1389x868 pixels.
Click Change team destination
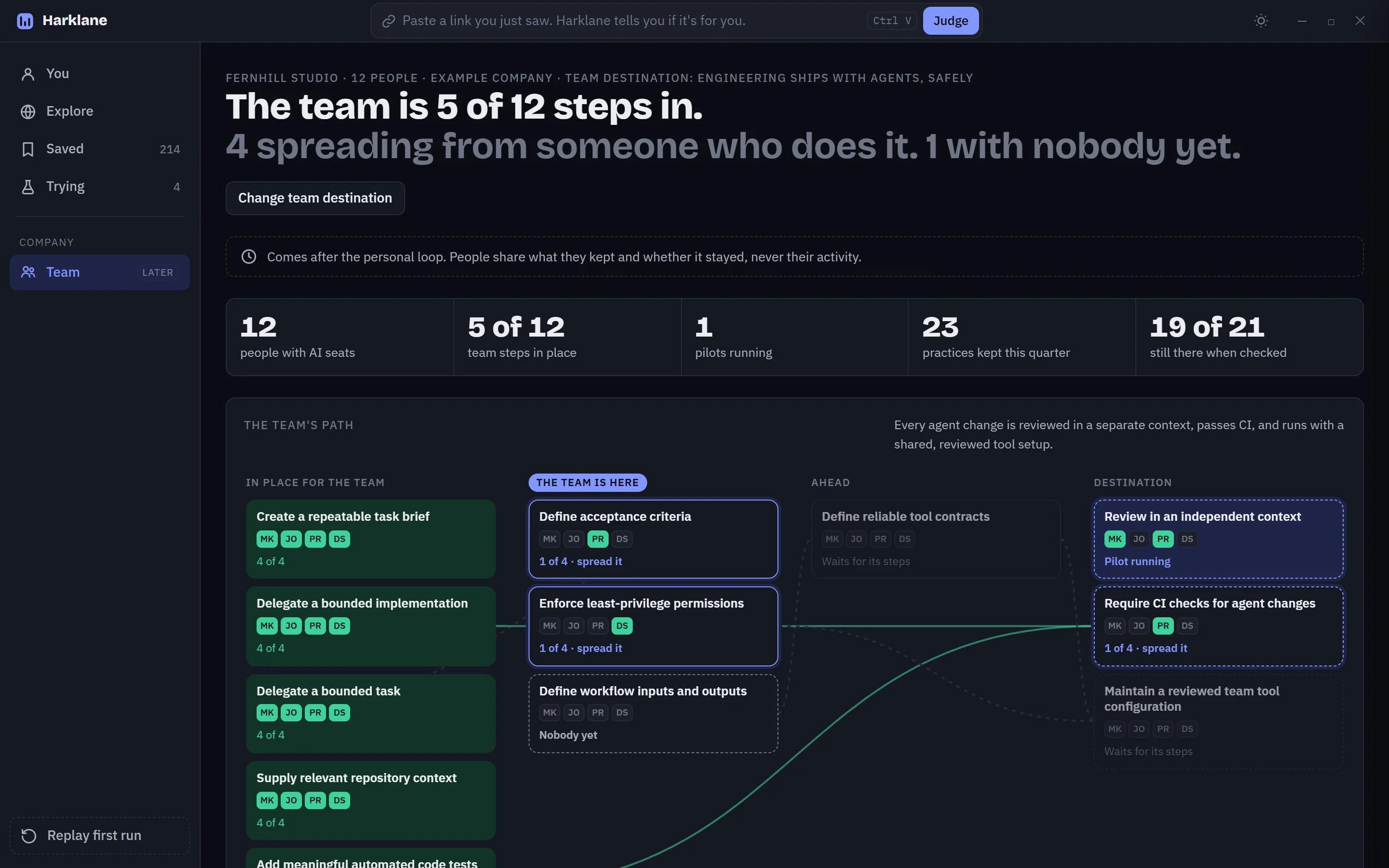click(315, 198)
